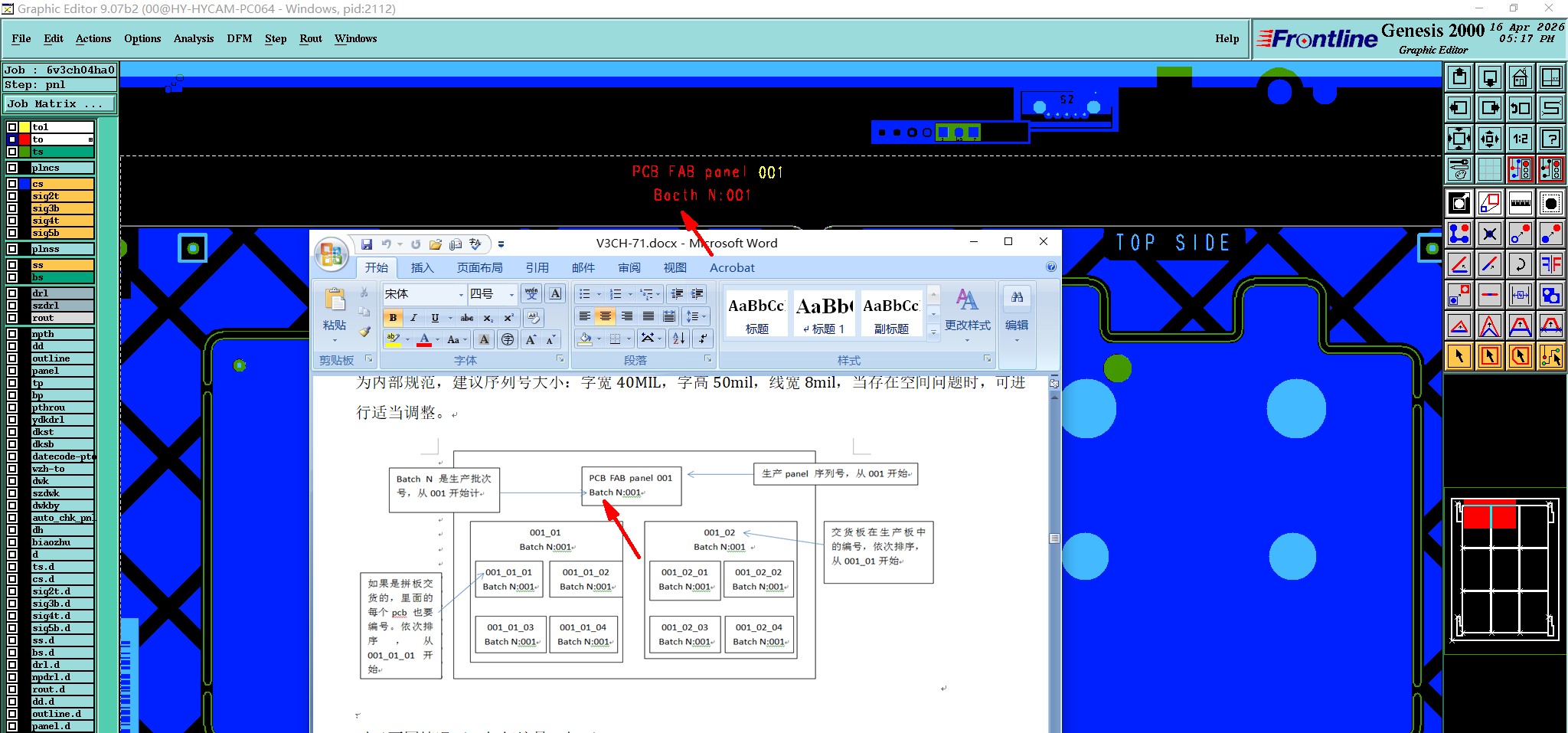Click Bold B button in Word
1568x733 pixels.
pos(393,318)
